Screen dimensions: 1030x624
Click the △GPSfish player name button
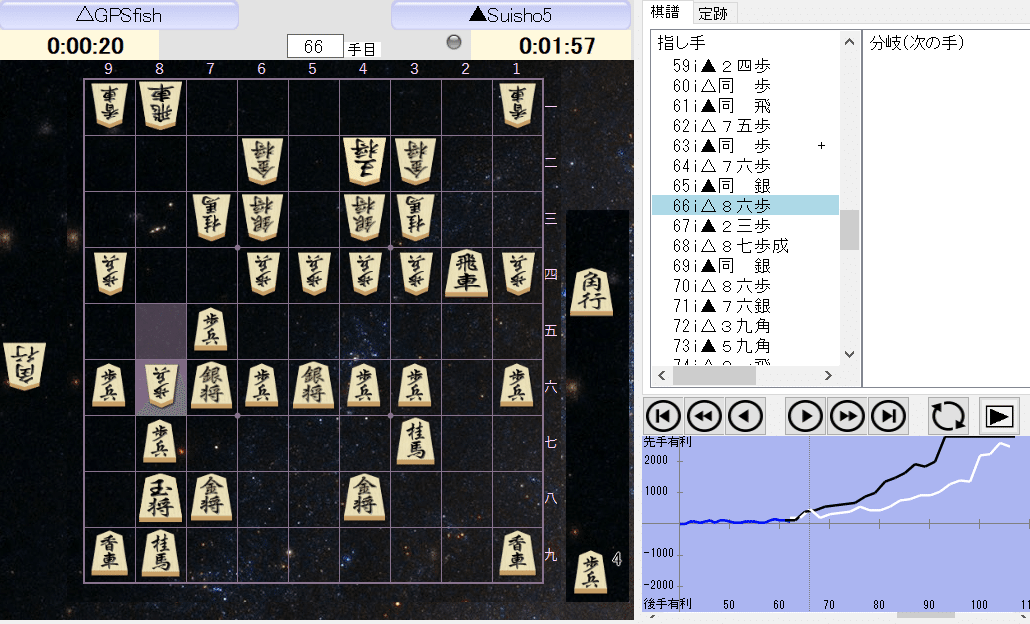tap(120, 15)
